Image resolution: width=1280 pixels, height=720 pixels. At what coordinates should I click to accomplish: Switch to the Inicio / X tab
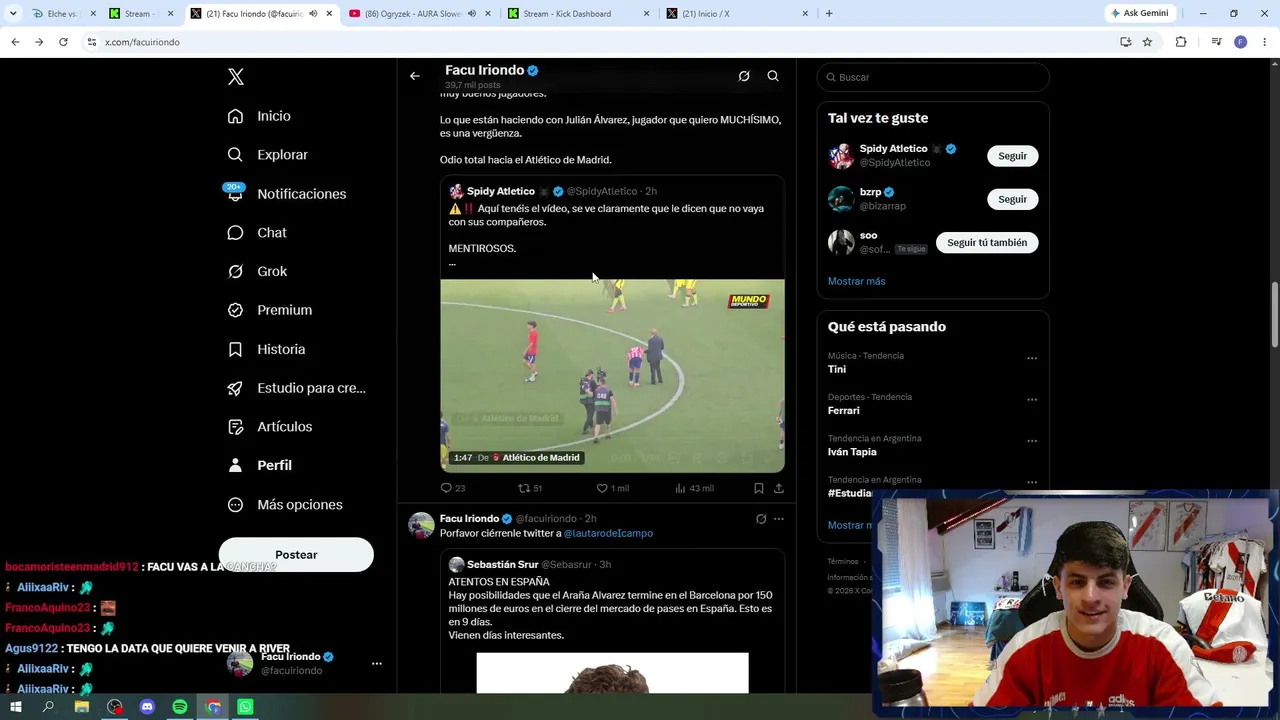[x=737, y=14]
